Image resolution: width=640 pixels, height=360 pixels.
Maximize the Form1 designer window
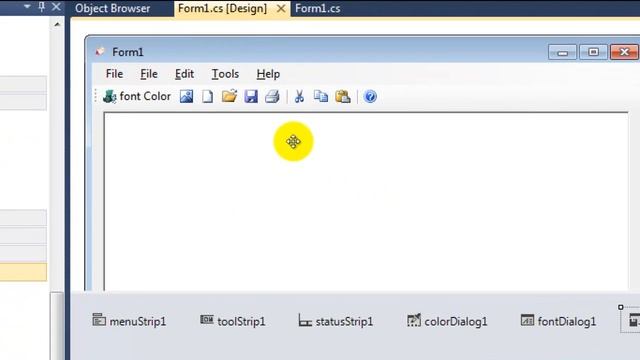[x=593, y=52]
